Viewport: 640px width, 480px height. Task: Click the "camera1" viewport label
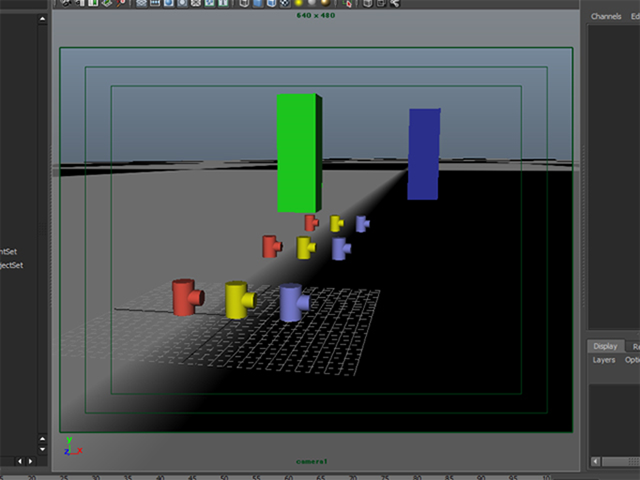point(311,462)
